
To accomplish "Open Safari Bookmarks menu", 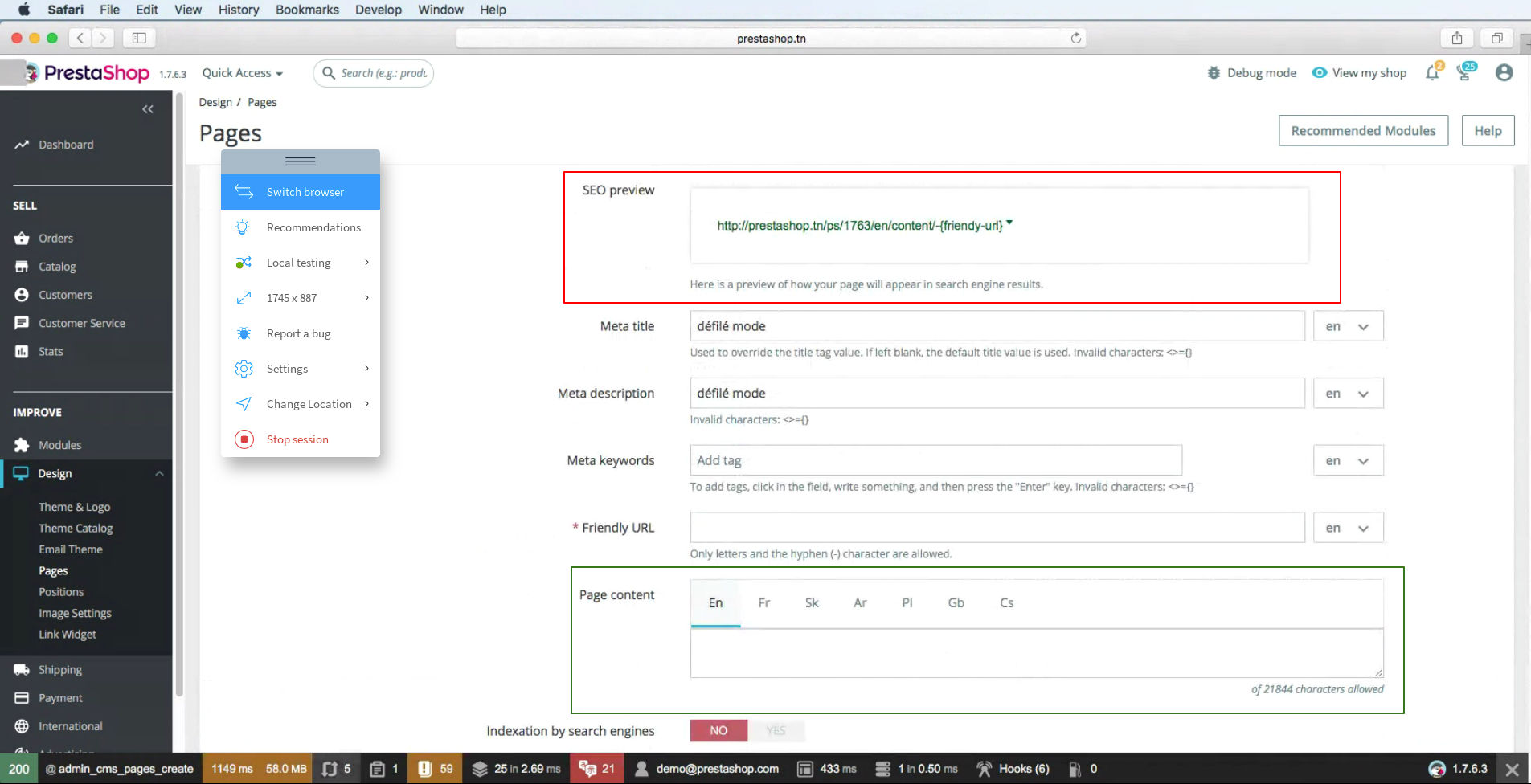I will 307,10.
